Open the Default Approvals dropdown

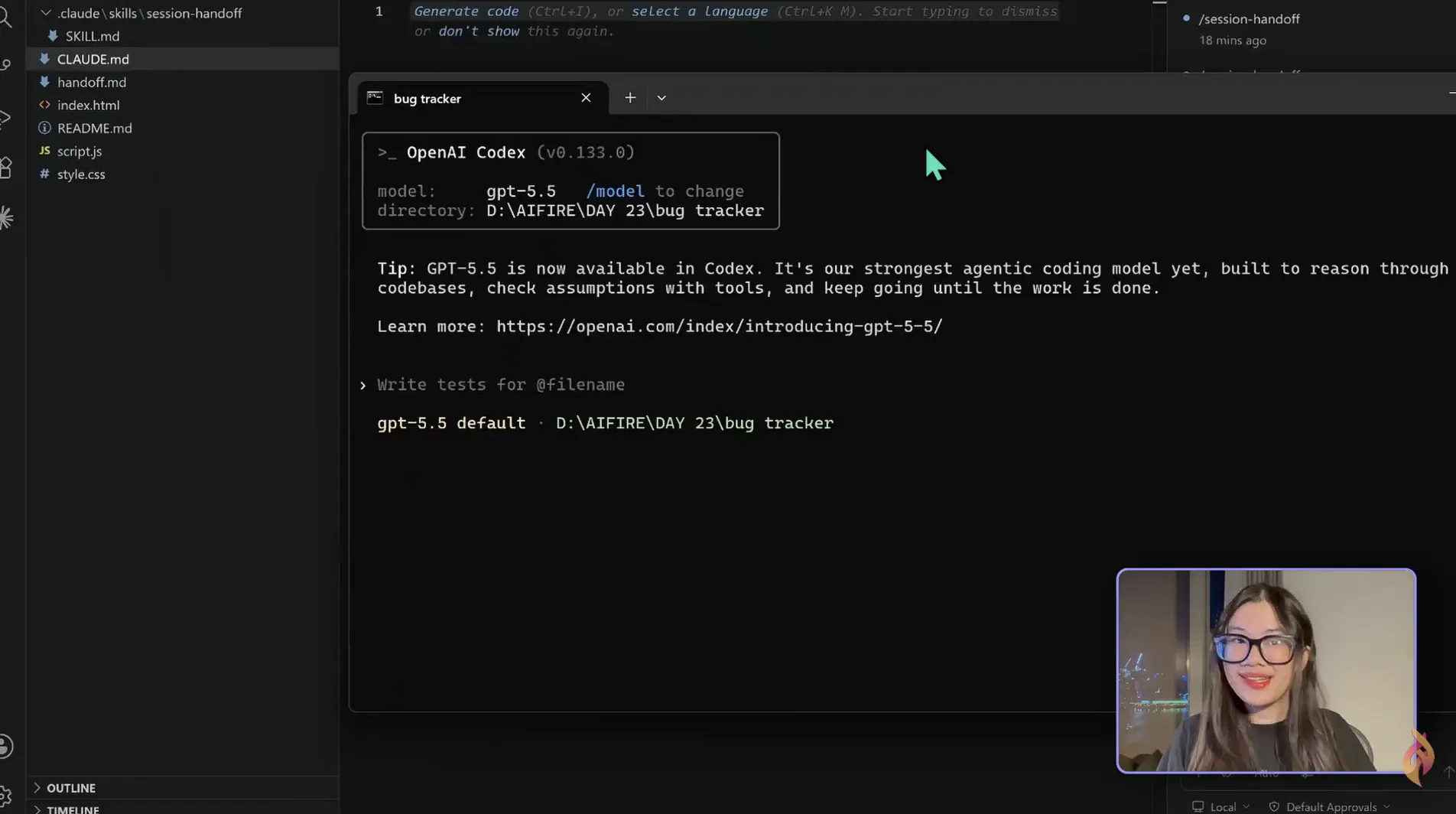point(1330,807)
